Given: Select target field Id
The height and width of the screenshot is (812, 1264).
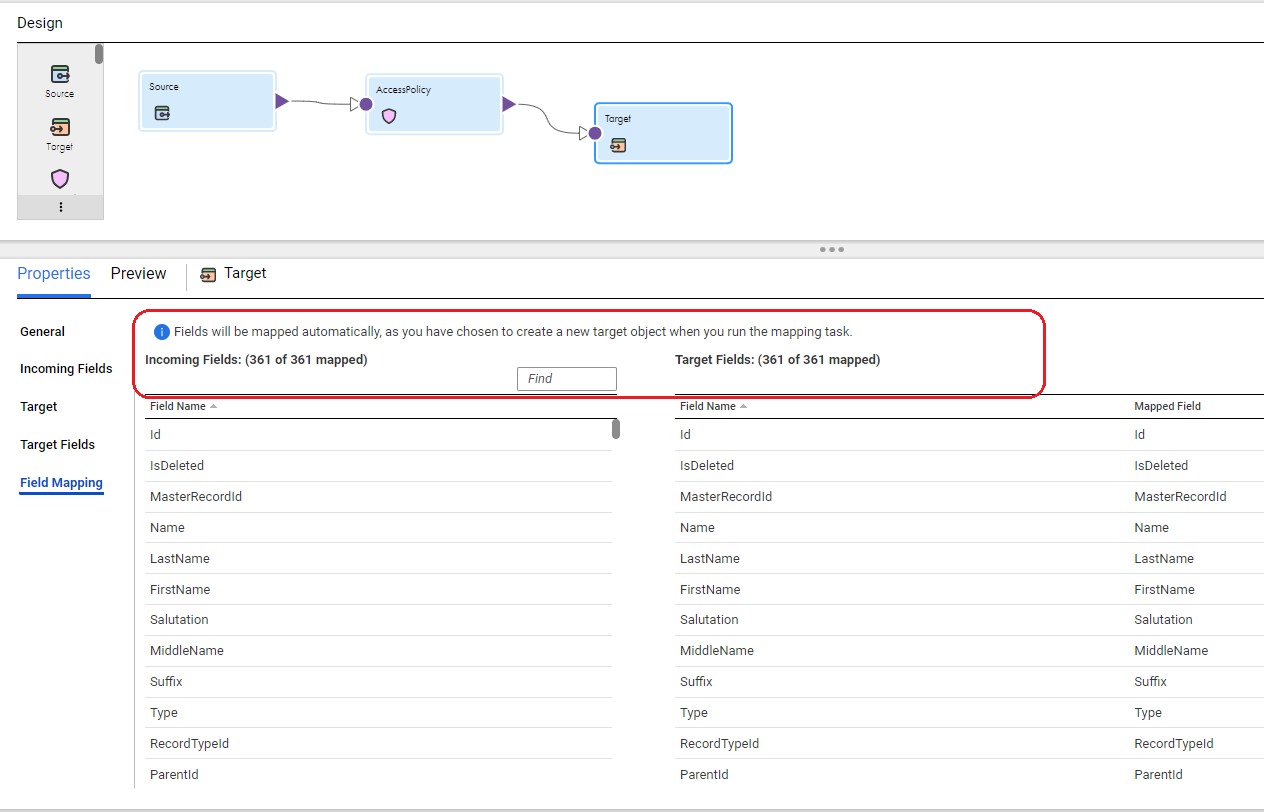Looking at the screenshot, I should click(x=686, y=435).
